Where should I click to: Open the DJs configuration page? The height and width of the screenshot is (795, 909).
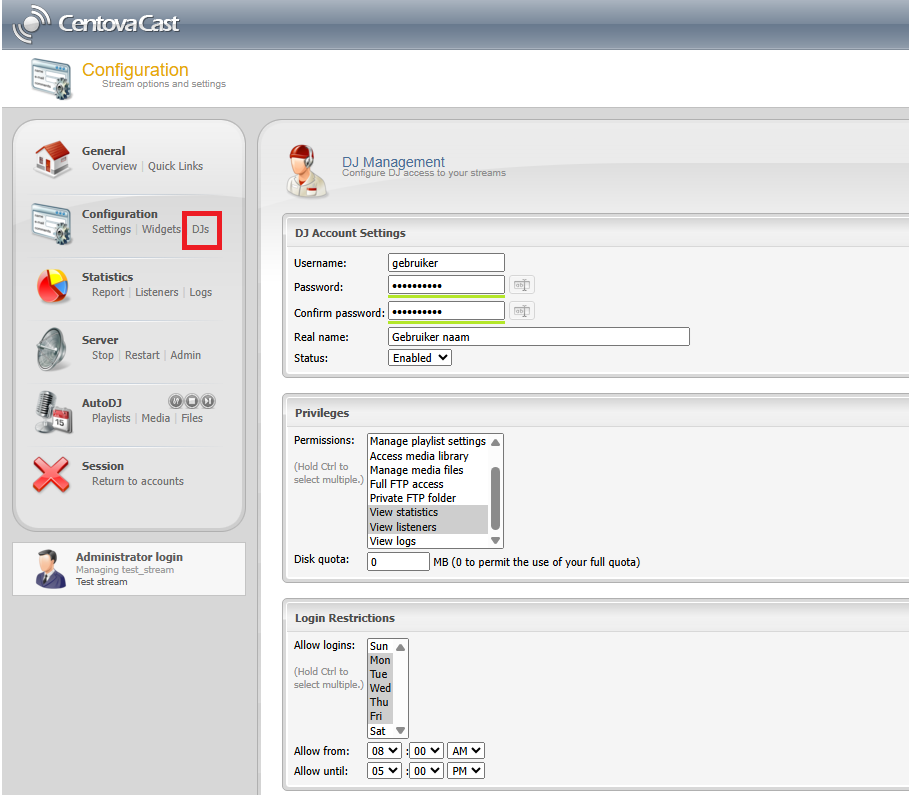(201, 229)
